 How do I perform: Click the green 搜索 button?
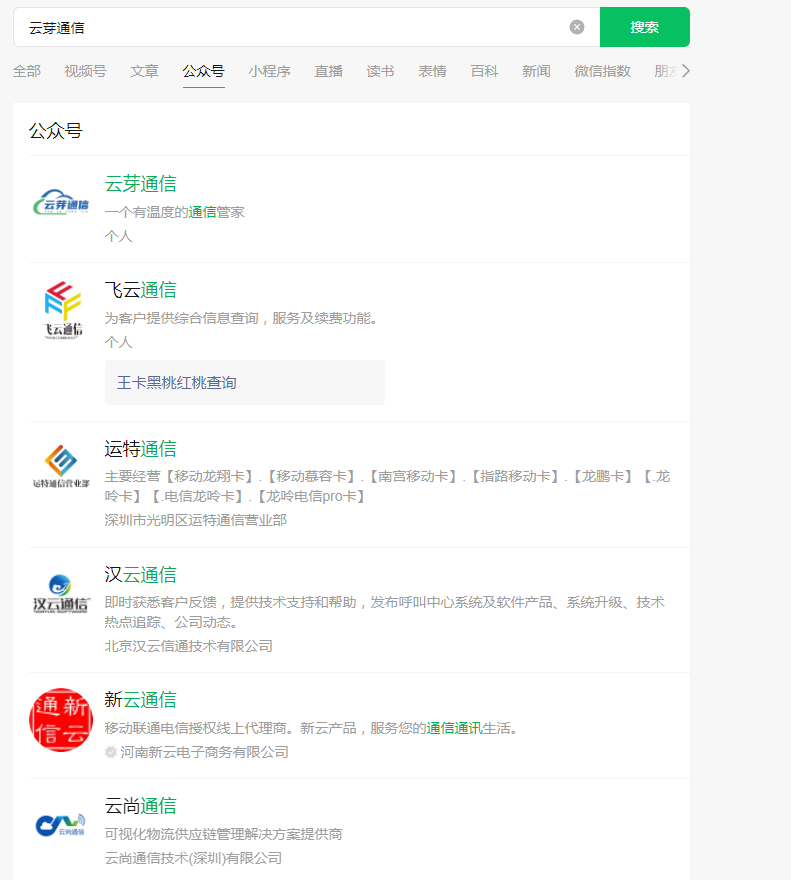[644, 27]
